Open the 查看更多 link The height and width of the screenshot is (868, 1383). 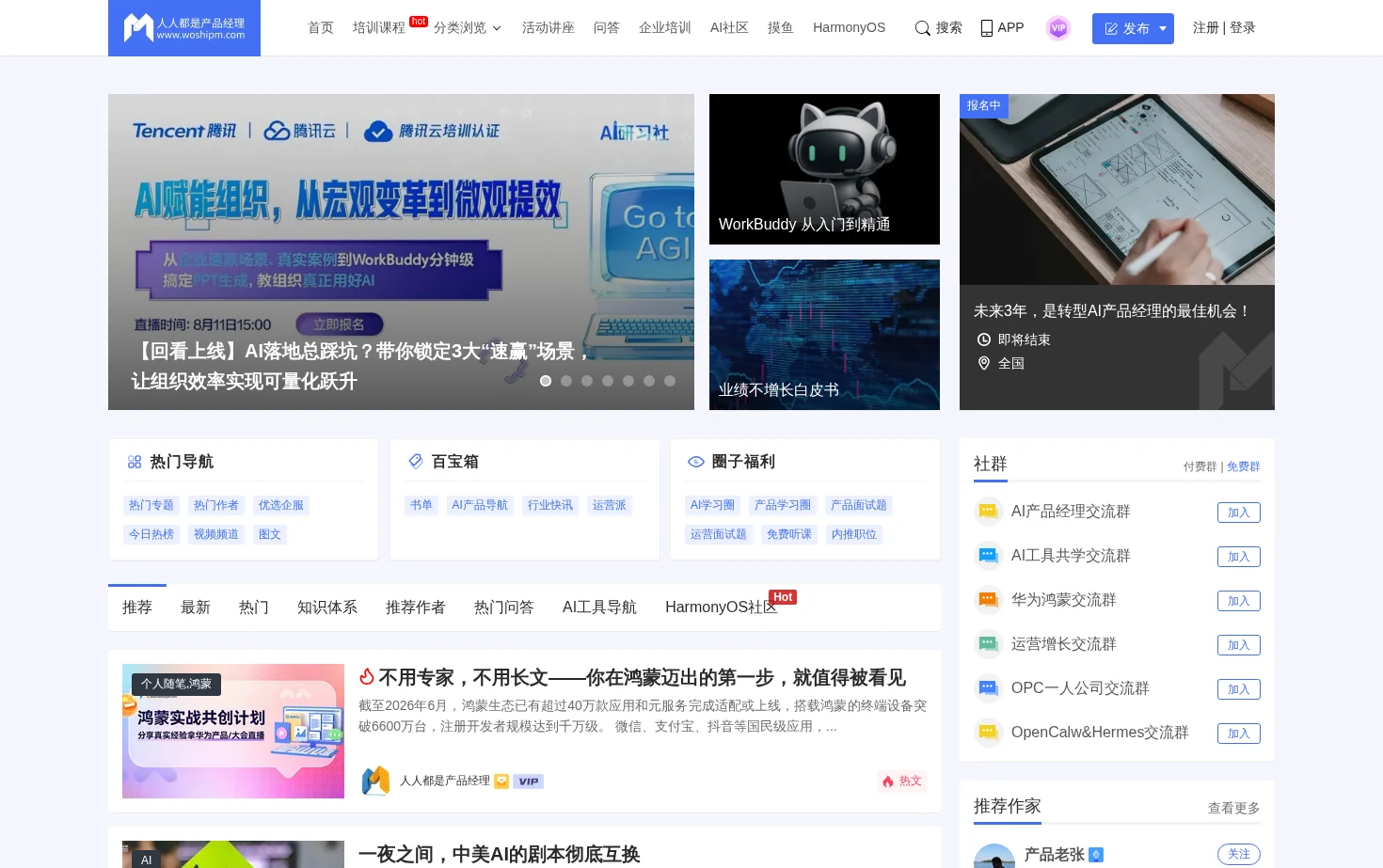(1234, 808)
